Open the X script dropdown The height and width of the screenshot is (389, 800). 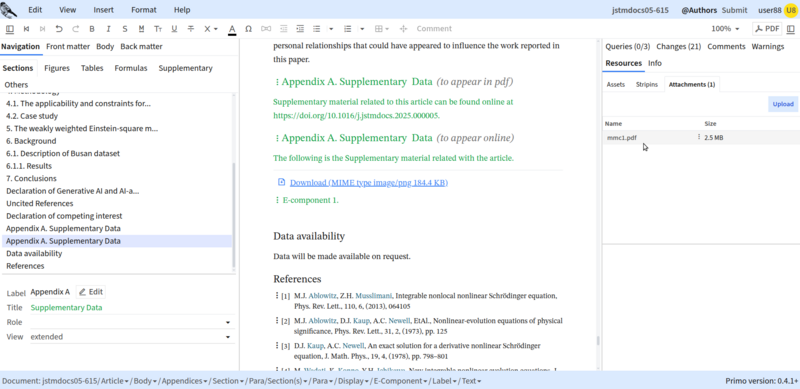(x=210, y=29)
